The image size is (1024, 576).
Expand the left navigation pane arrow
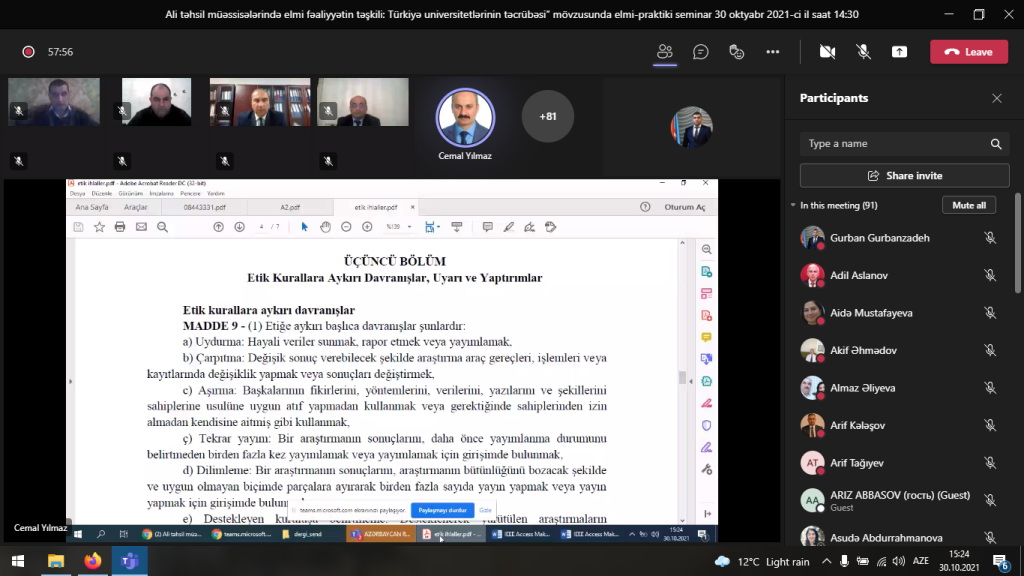click(71, 381)
